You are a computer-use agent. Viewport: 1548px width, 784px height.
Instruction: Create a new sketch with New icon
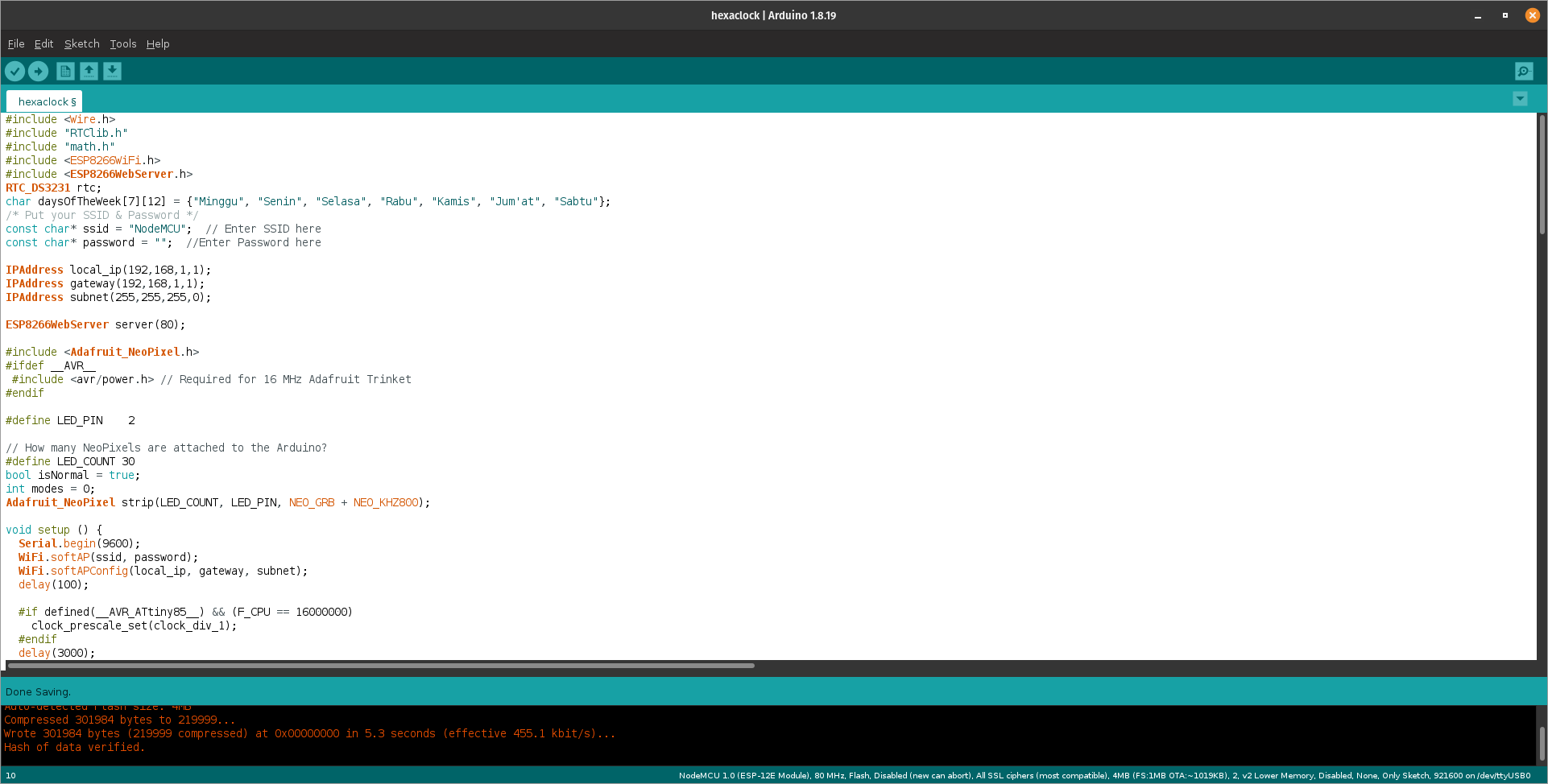66,72
